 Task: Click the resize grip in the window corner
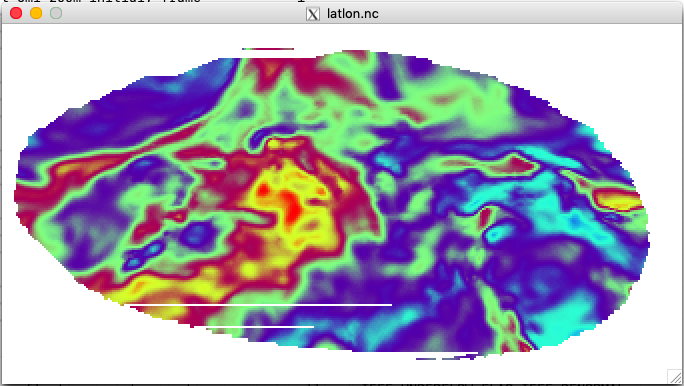(x=675, y=376)
